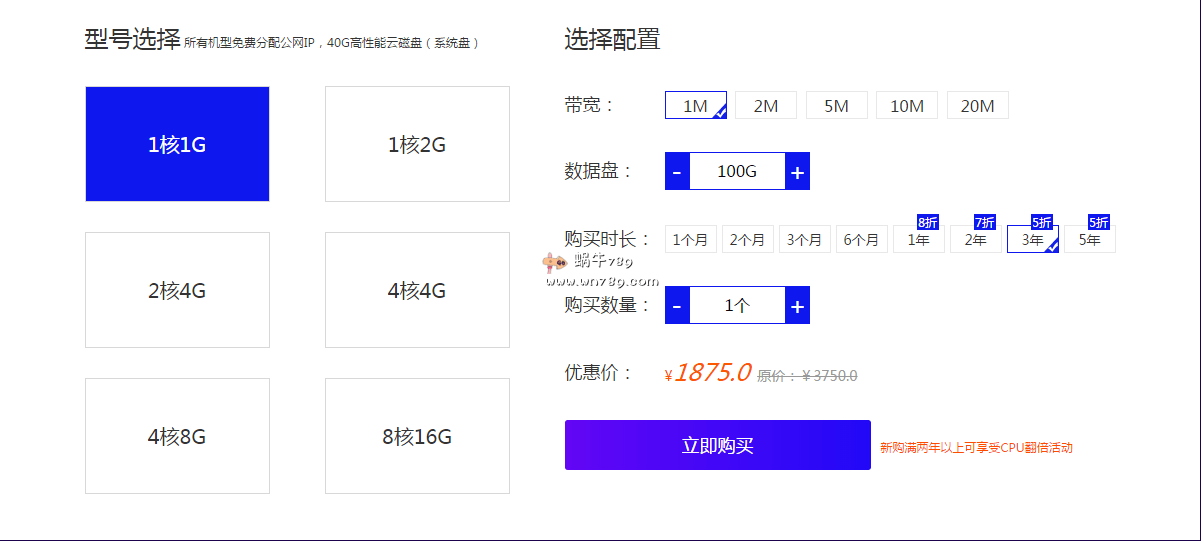
Task: Click the 100G data disk input field
Action: coord(737,171)
